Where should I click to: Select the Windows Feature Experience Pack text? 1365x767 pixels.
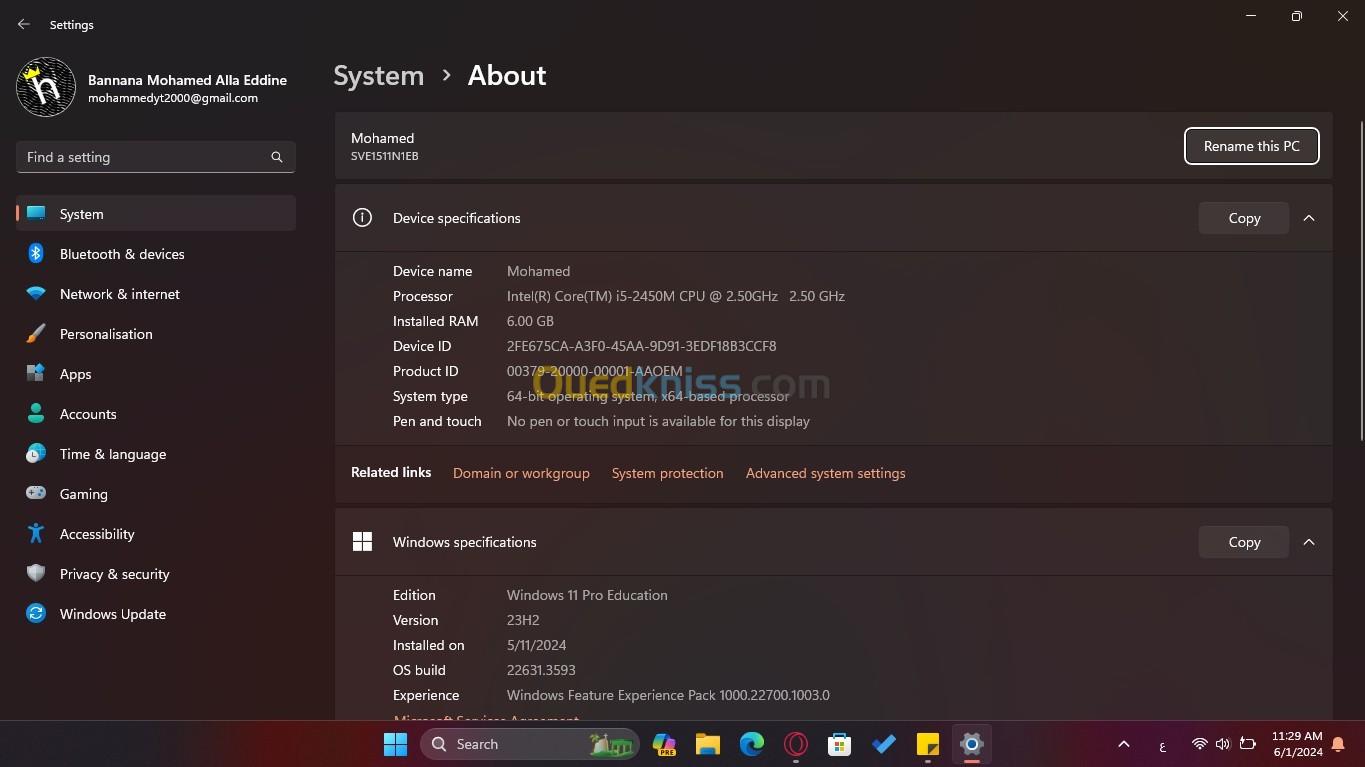pos(668,695)
